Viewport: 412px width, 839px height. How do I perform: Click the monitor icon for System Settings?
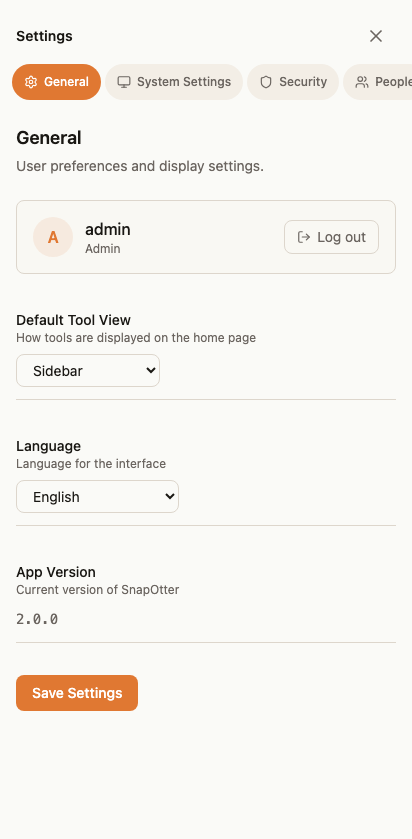tap(124, 82)
